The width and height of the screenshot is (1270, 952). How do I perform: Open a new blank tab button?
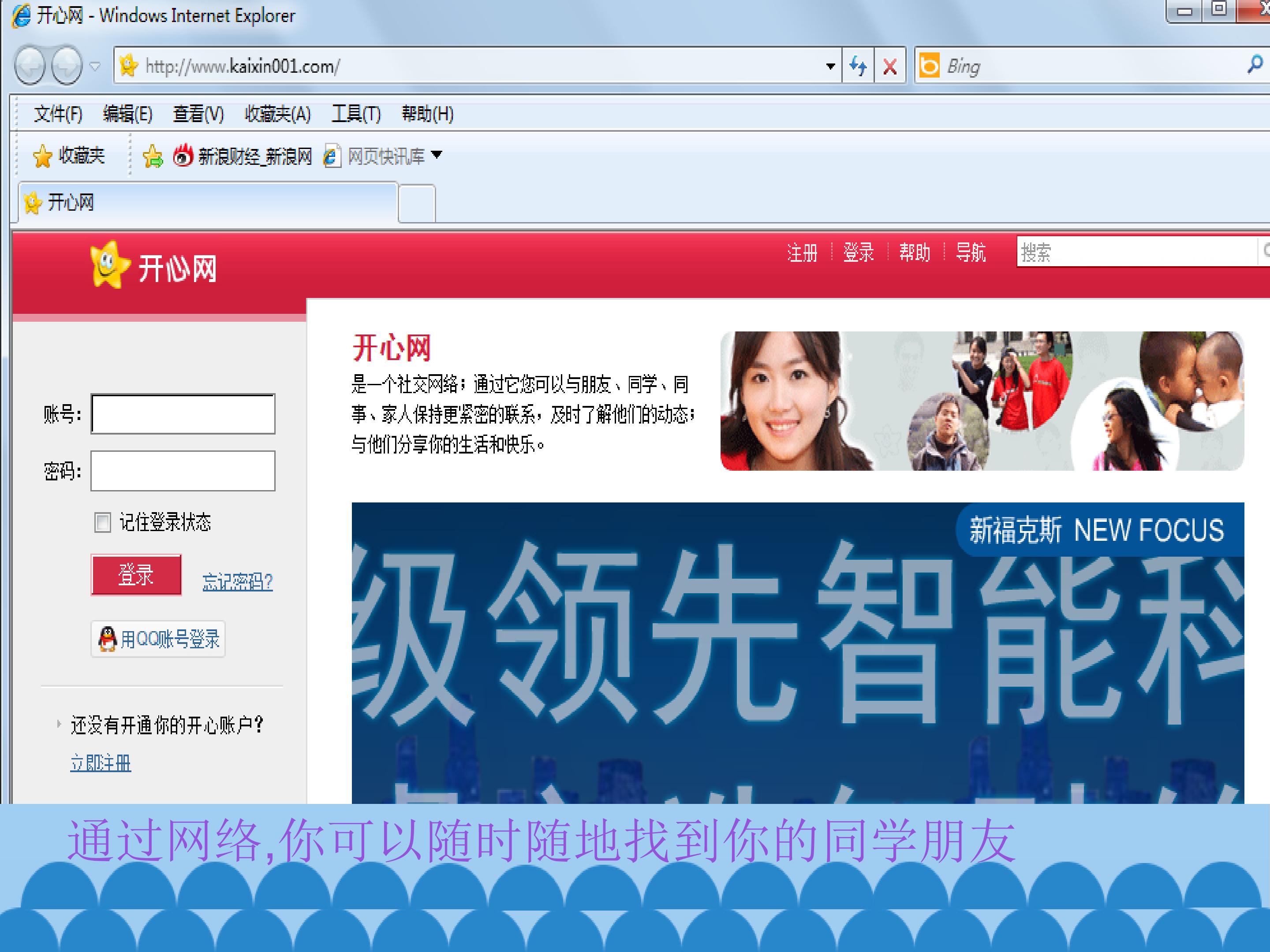(x=417, y=203)
